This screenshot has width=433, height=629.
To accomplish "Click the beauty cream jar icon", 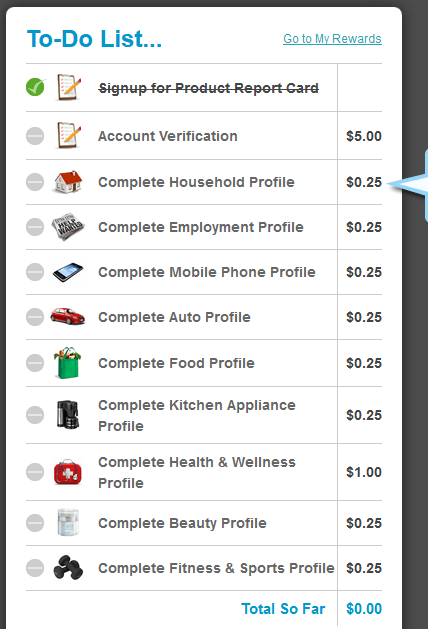I will coord(68,523).
